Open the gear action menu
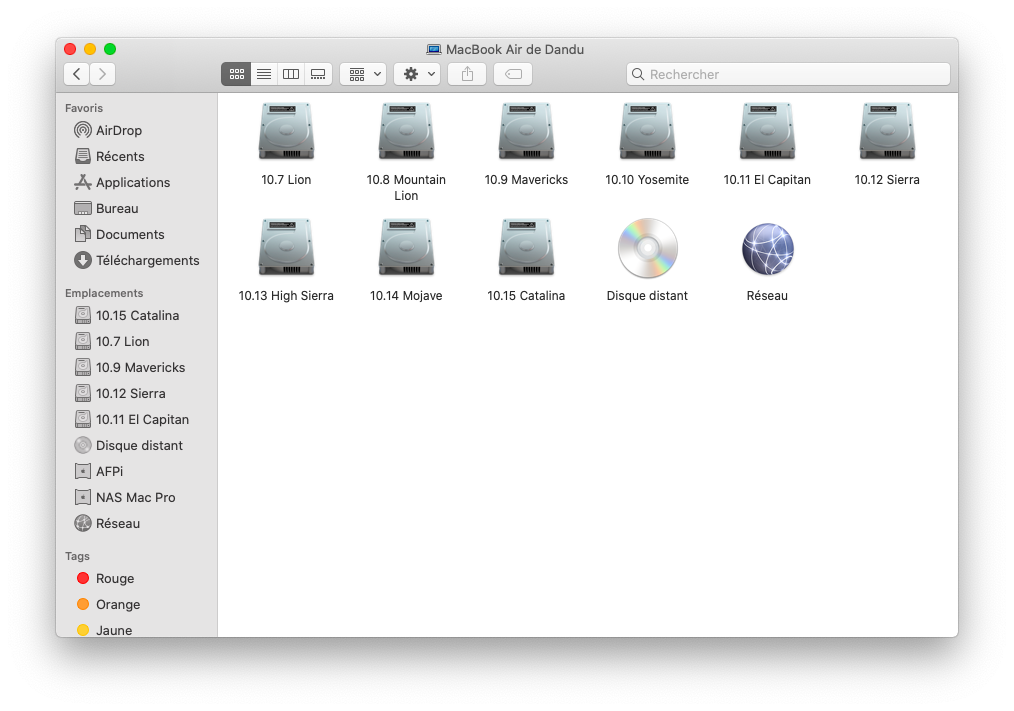The height and width of the screenshot is (711, 1014). click(x=417, y=74)
